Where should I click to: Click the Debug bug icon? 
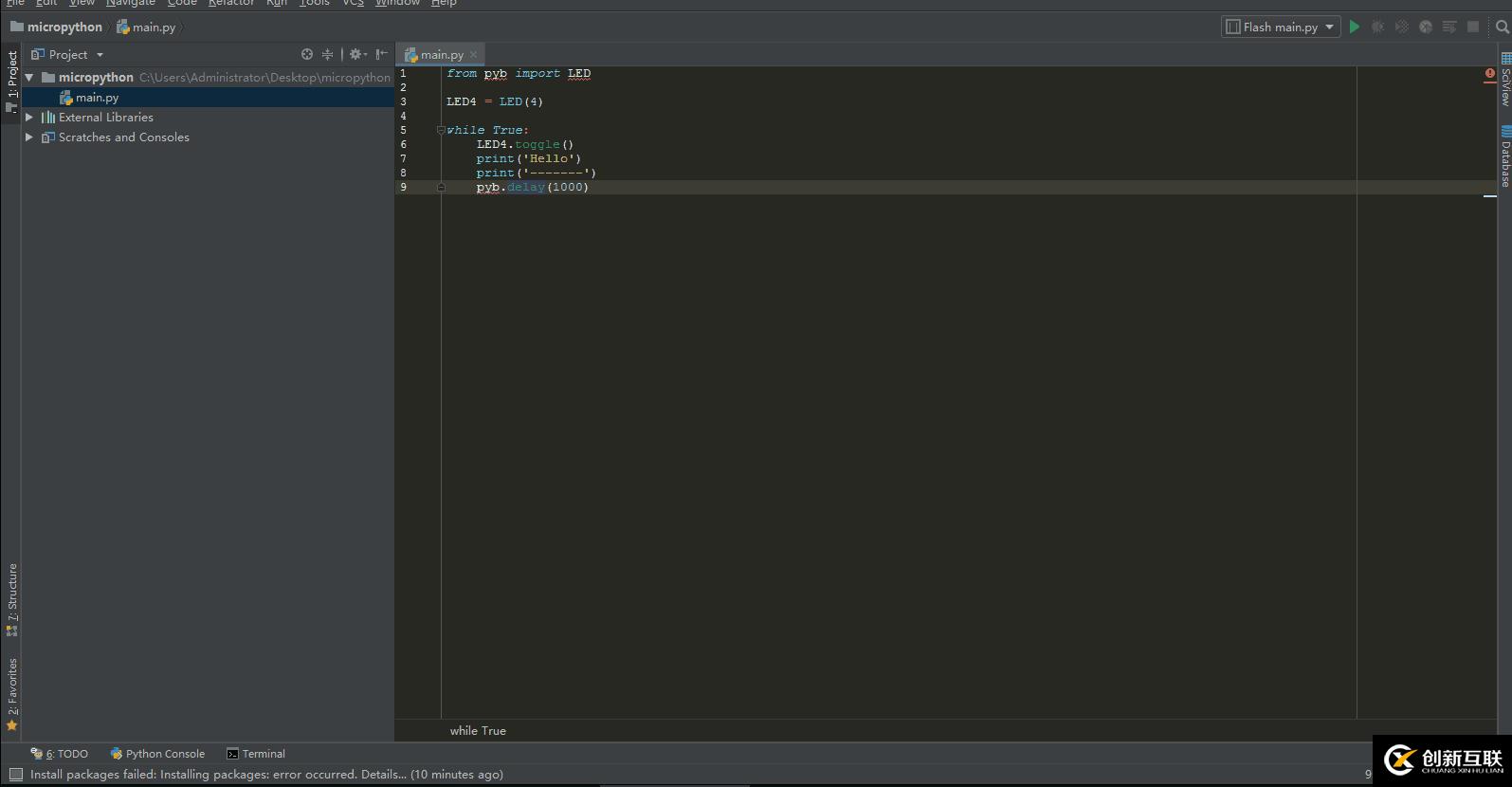pos(1378,27)
